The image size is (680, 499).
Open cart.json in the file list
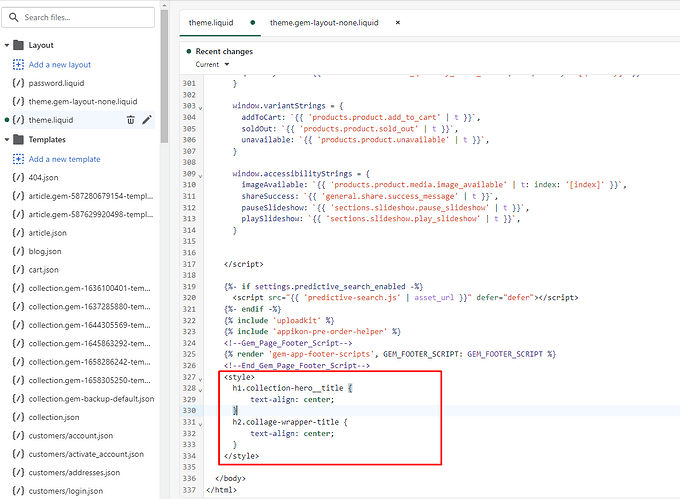point(45,269)
